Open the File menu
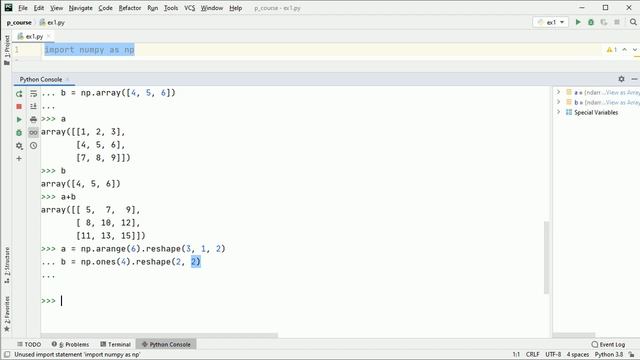640x360 pixels. click(x=23, y=8)
